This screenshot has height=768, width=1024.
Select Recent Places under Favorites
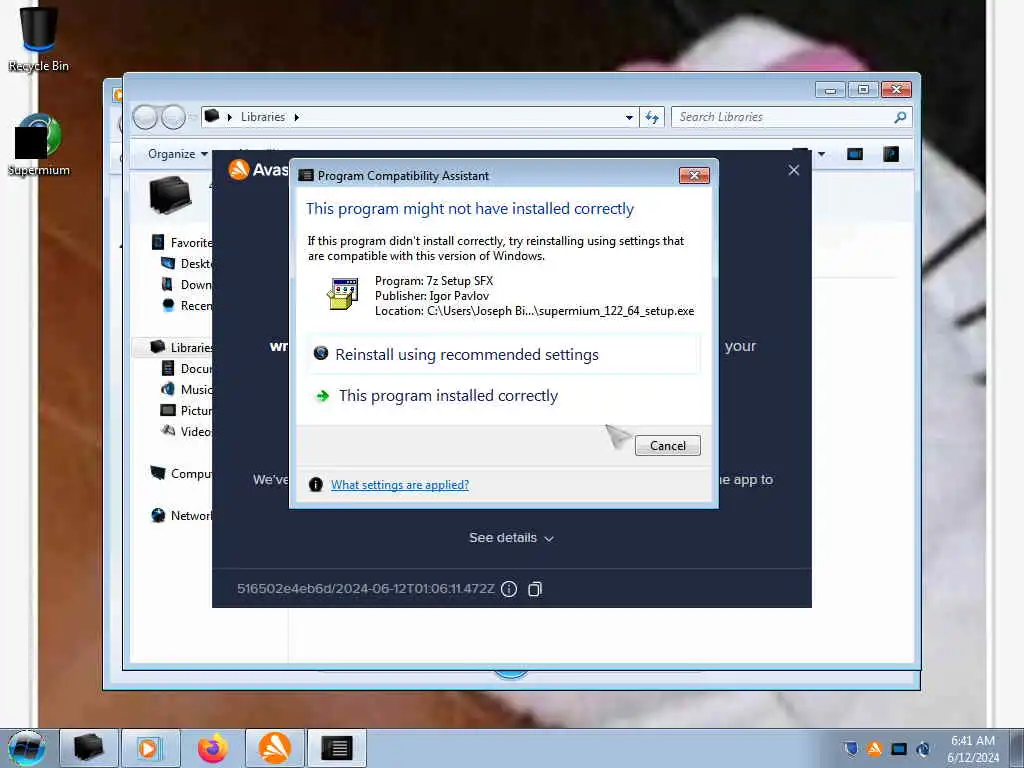(187, 305)
